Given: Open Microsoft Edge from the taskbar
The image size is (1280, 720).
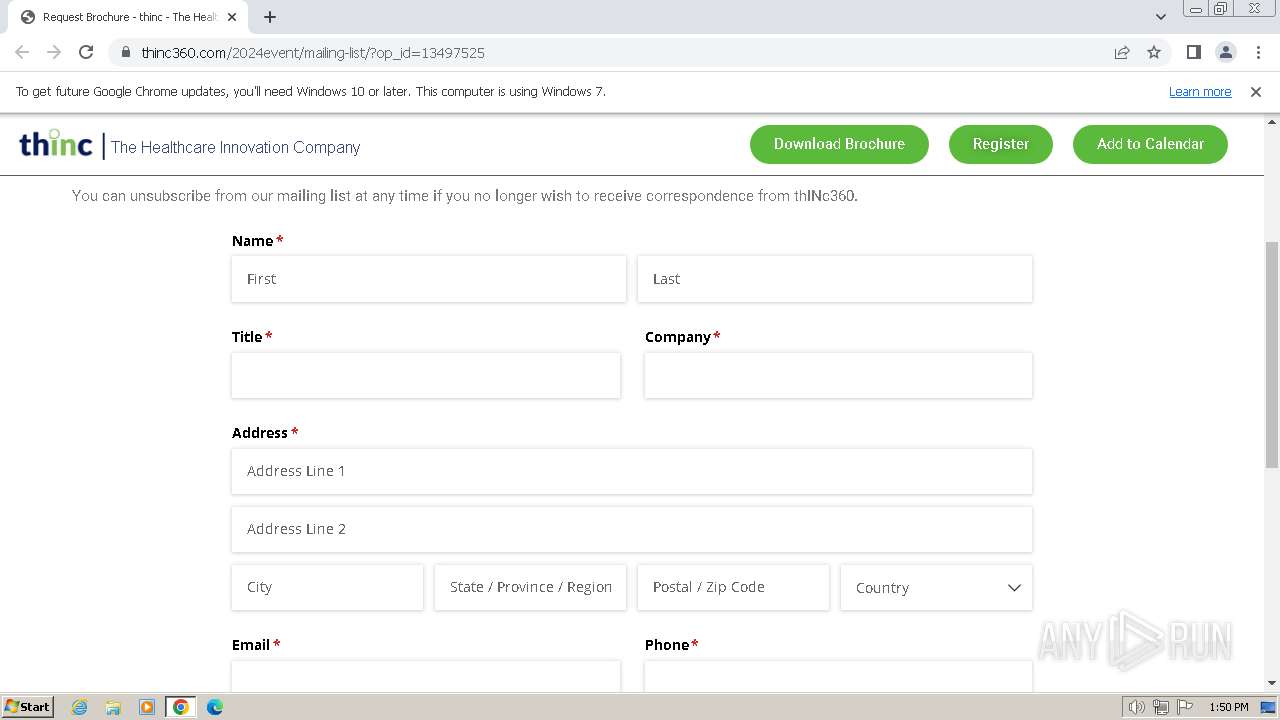Looking at the screenshot, I should [215, 707].
